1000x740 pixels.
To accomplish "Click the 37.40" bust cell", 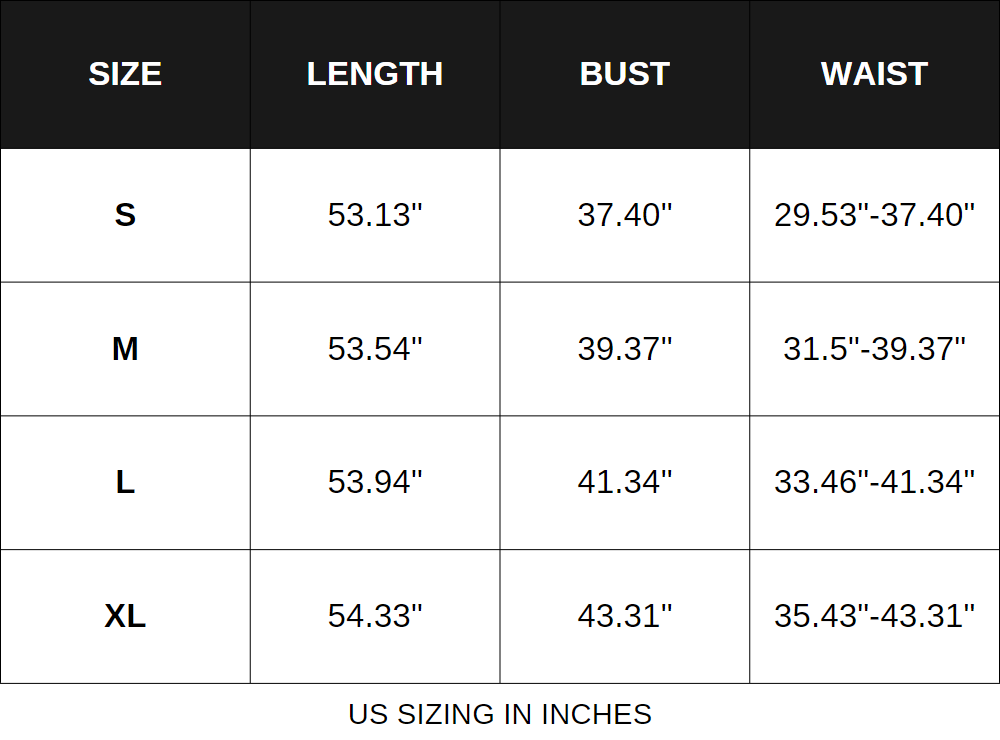I will [x=624, y=215].
